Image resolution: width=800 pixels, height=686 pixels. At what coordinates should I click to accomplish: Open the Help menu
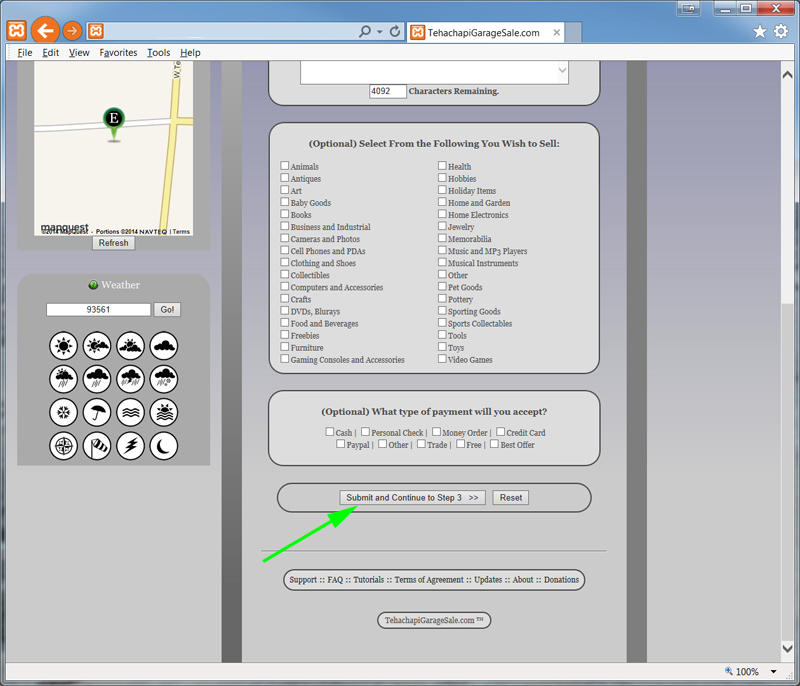[190, 53]
